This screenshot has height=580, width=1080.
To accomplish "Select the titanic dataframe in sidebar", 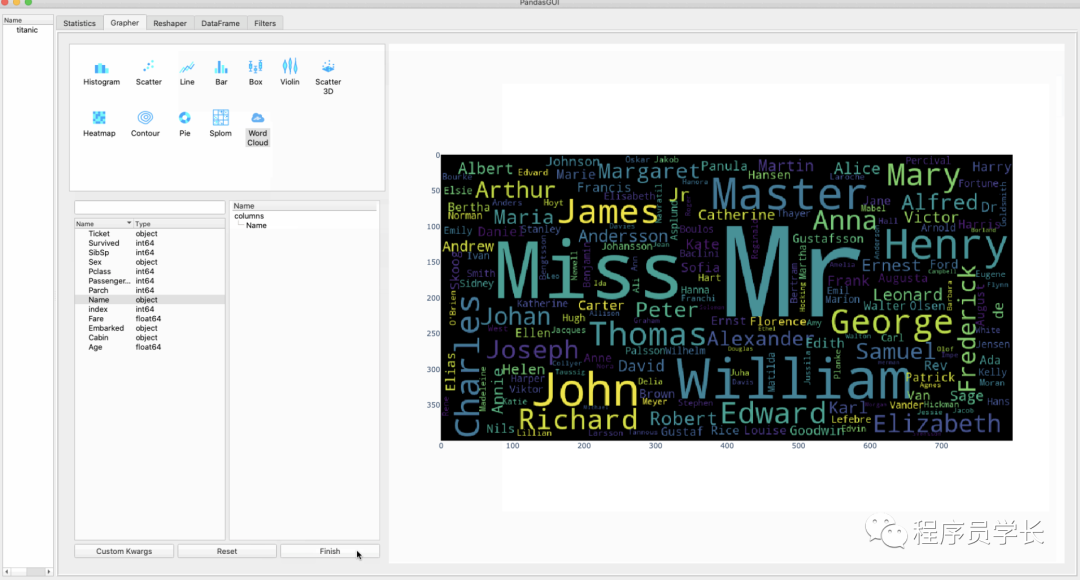I will pos(28,30).
